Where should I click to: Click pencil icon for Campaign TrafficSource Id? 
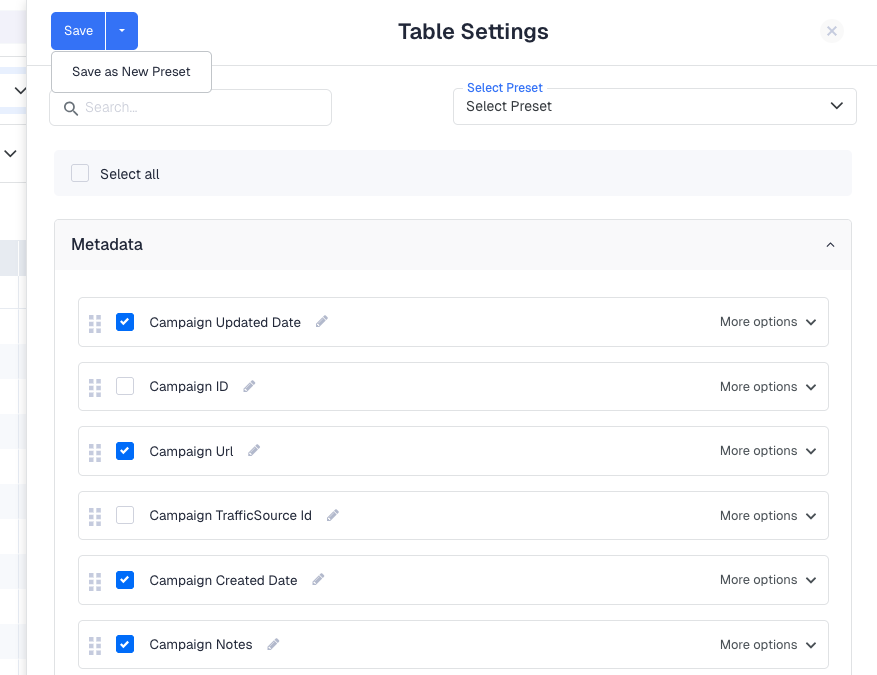(x=333, y=515)
